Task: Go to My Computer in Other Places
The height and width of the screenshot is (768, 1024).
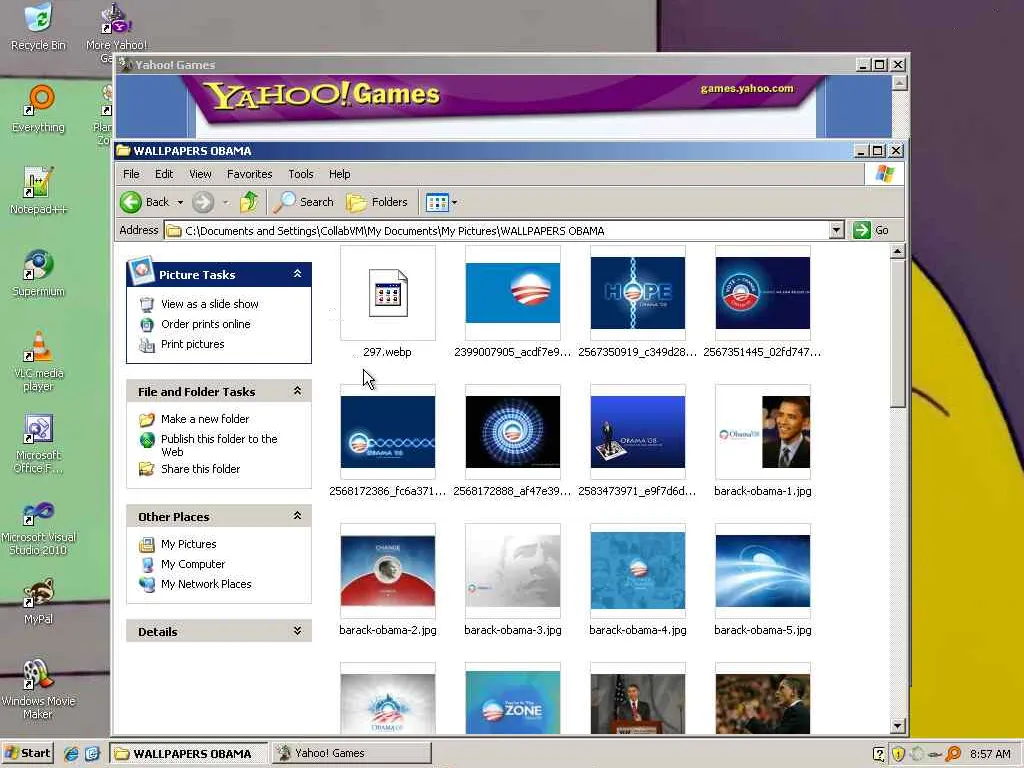Action: pos(193,564)
